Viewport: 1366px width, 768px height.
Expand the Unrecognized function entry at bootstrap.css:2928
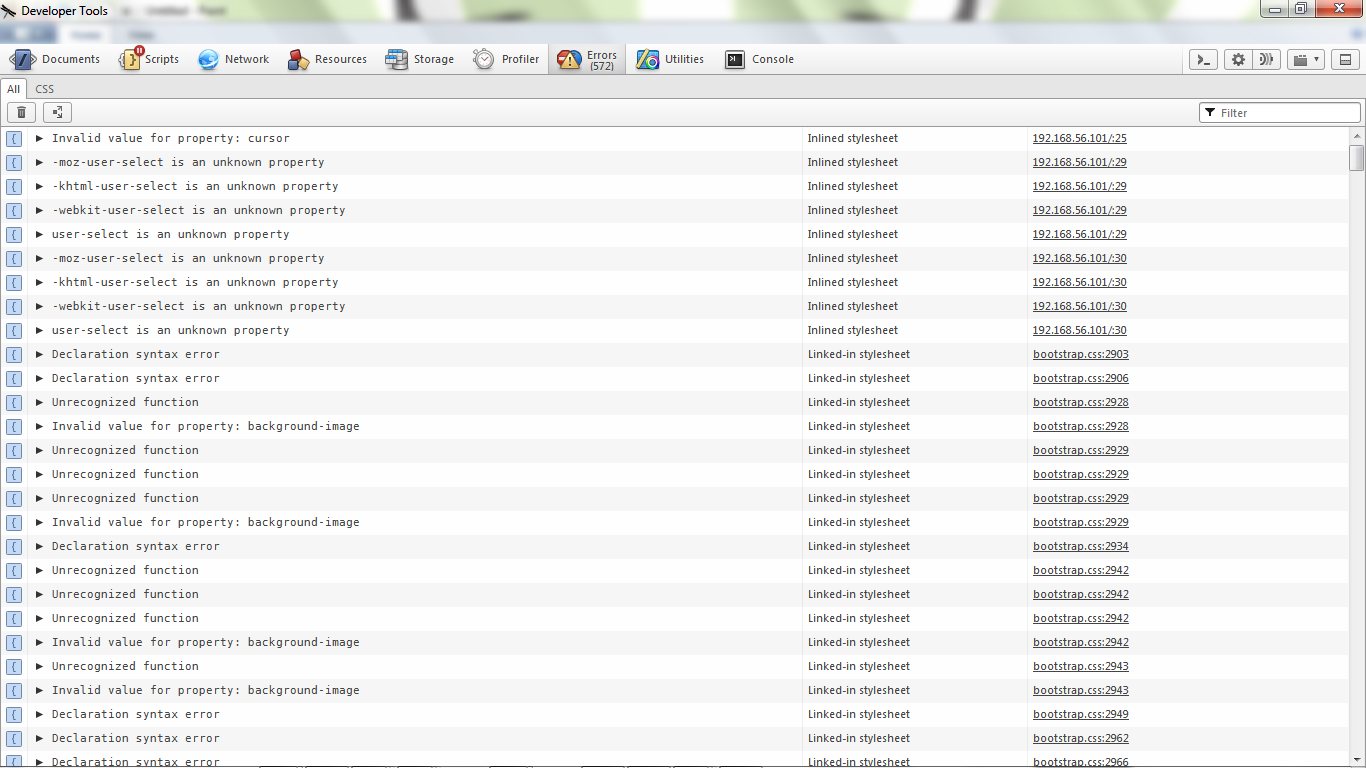pos(40,402)
